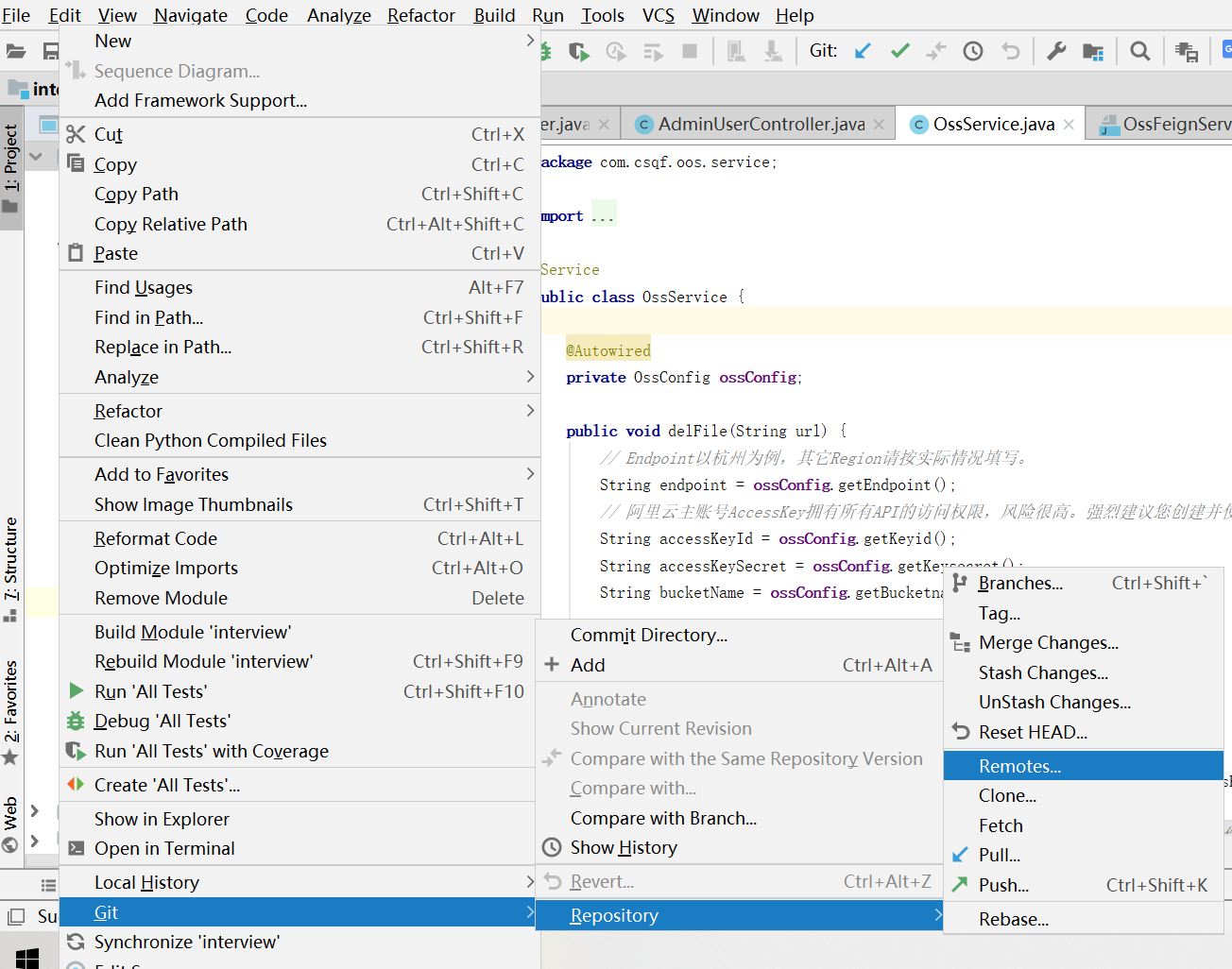Click the Search Everywhere magnifier icon
This screenshot has width=1232, height=969.
tap(1140, 51)
